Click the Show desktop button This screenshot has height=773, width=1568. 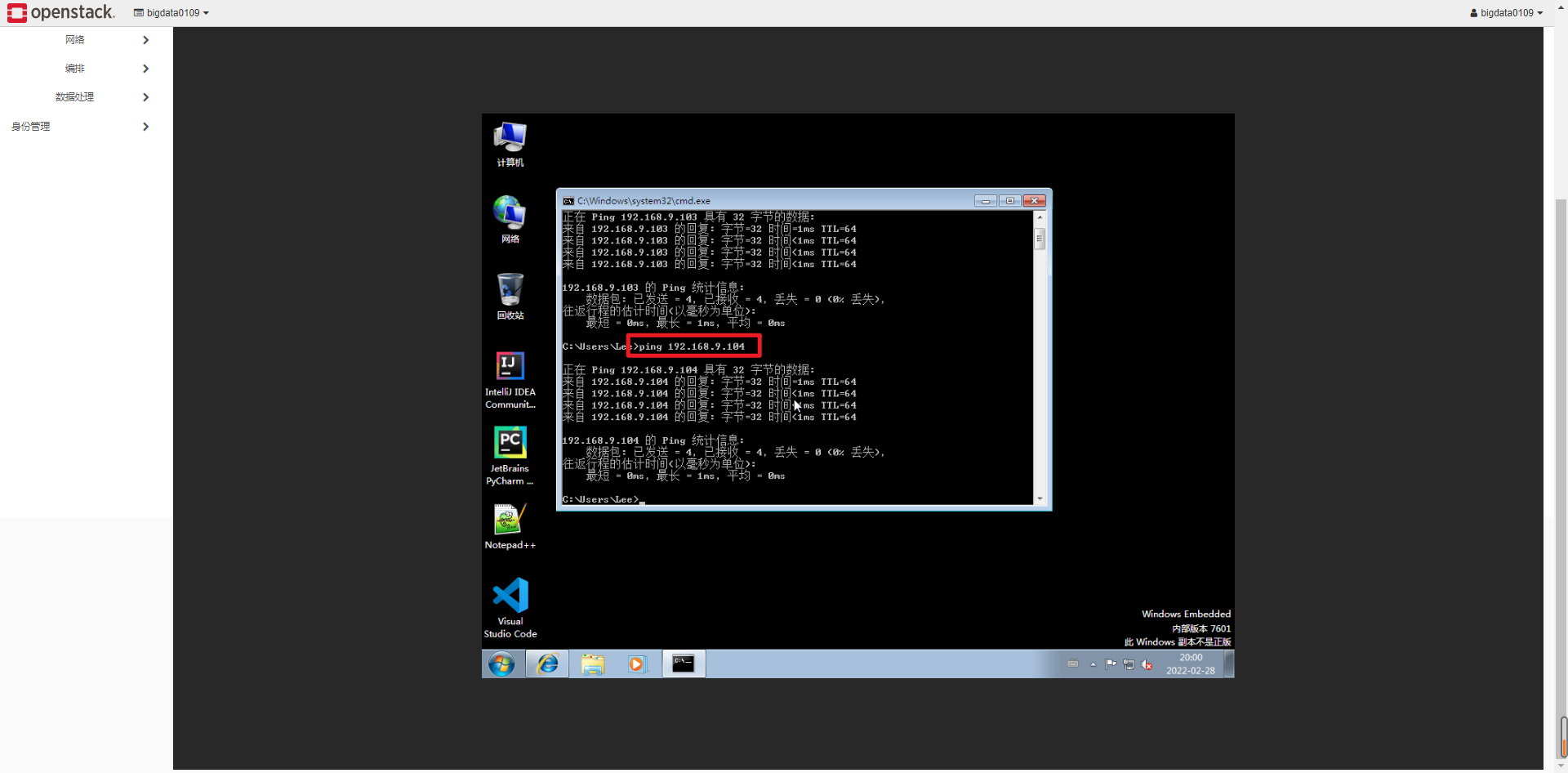1229,664
